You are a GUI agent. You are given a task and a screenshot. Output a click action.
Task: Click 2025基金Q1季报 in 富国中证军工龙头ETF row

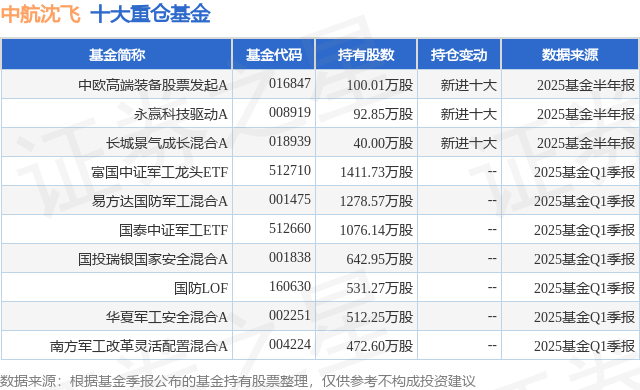click(x=584, y=172)
